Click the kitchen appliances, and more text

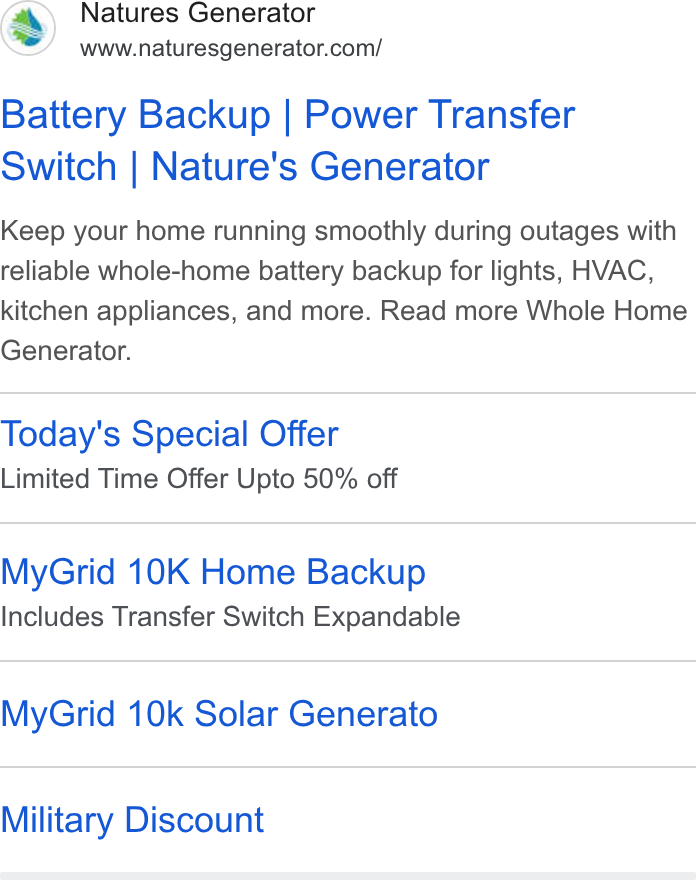point(185,311)
